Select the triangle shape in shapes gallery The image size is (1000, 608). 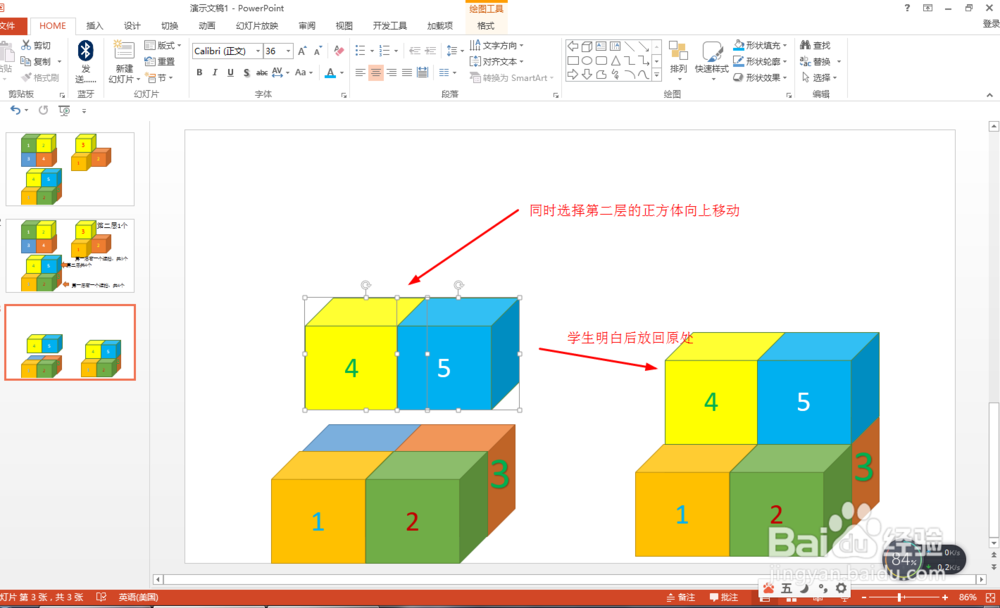(x=615, y=61)
